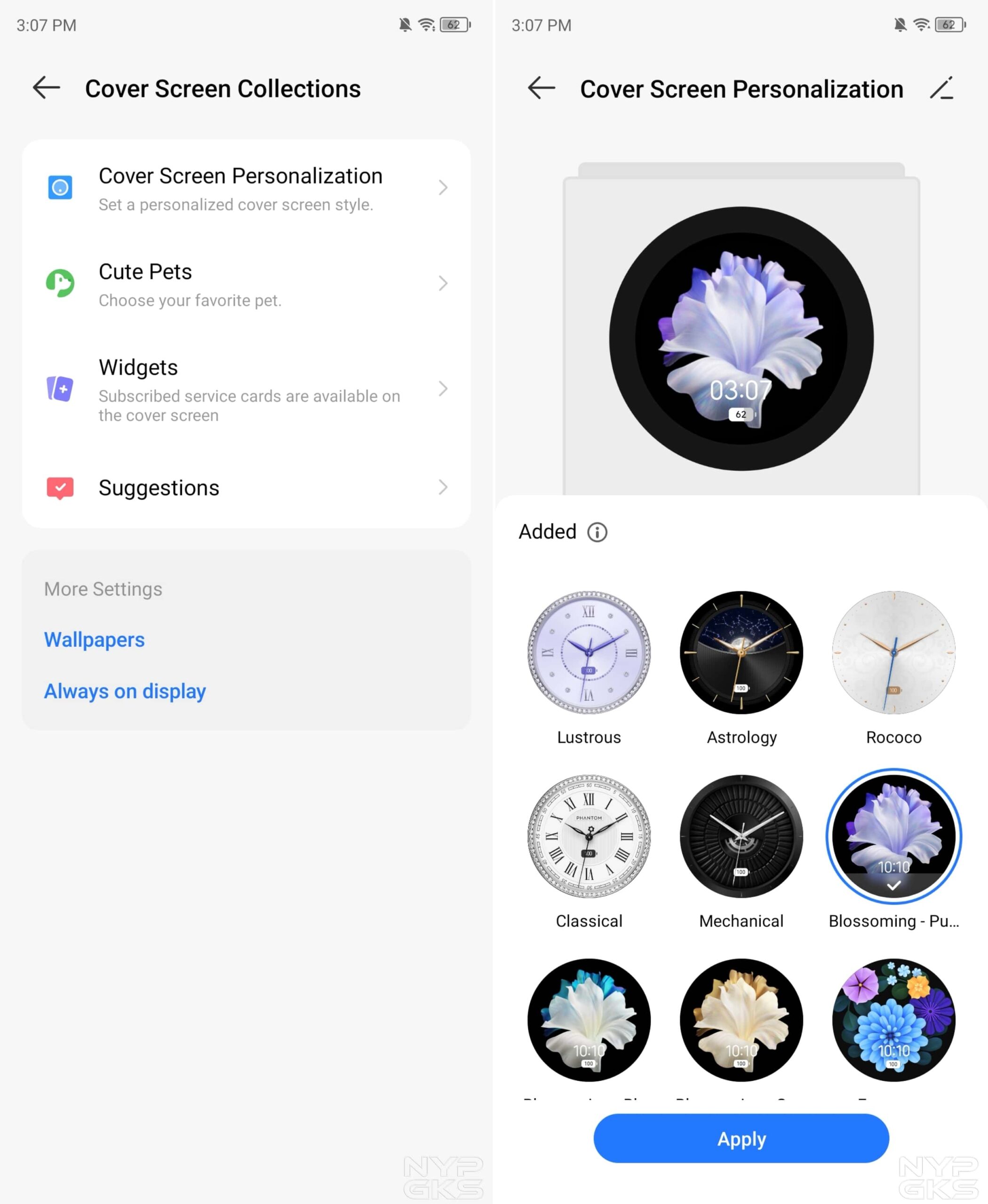The height and width of the screenshot is (1204, 988).
Task: Go back from Cover Screen Personalization
Action: (541, 87)
